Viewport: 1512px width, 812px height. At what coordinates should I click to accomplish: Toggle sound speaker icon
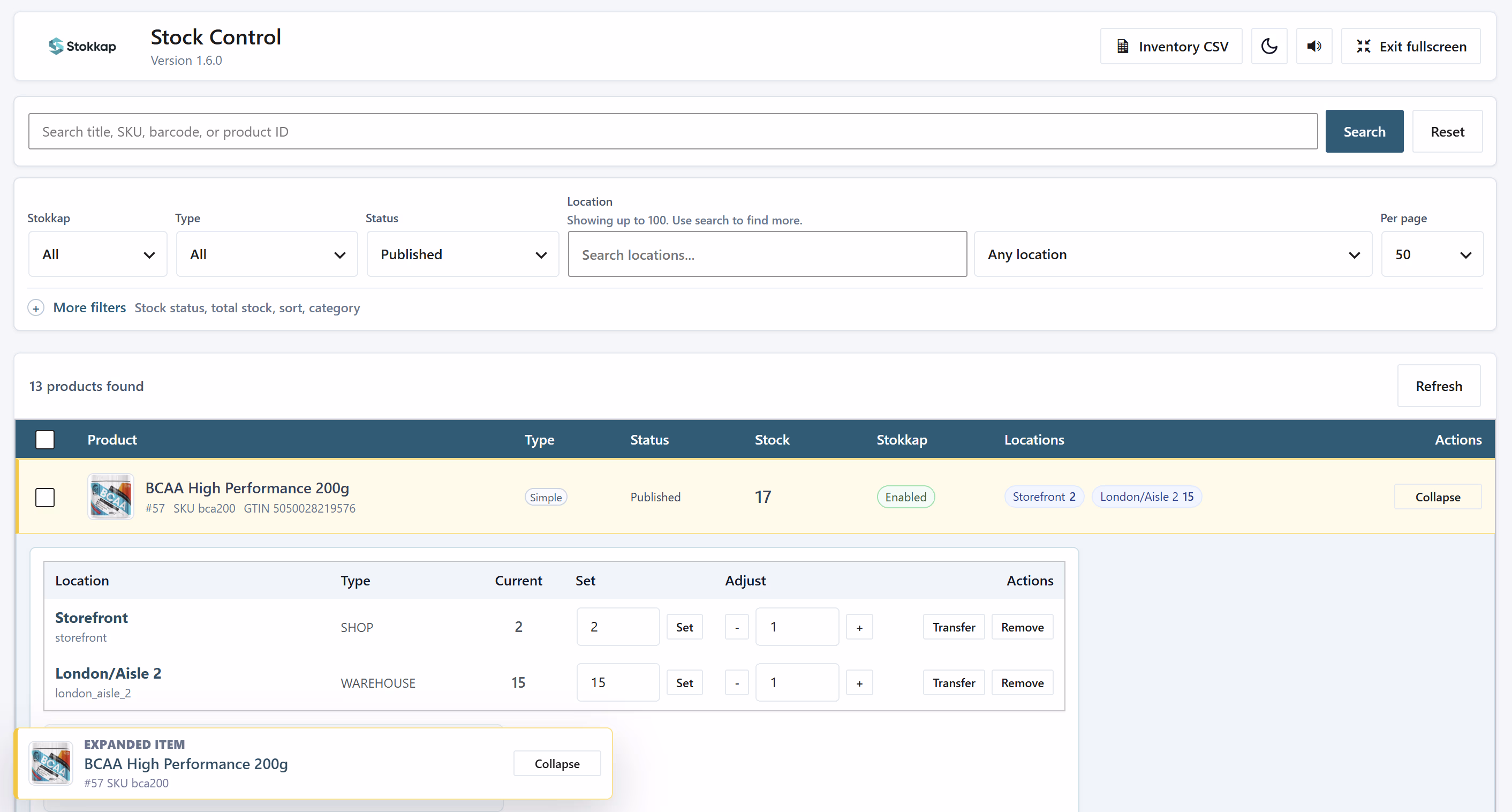point(1314,47)
